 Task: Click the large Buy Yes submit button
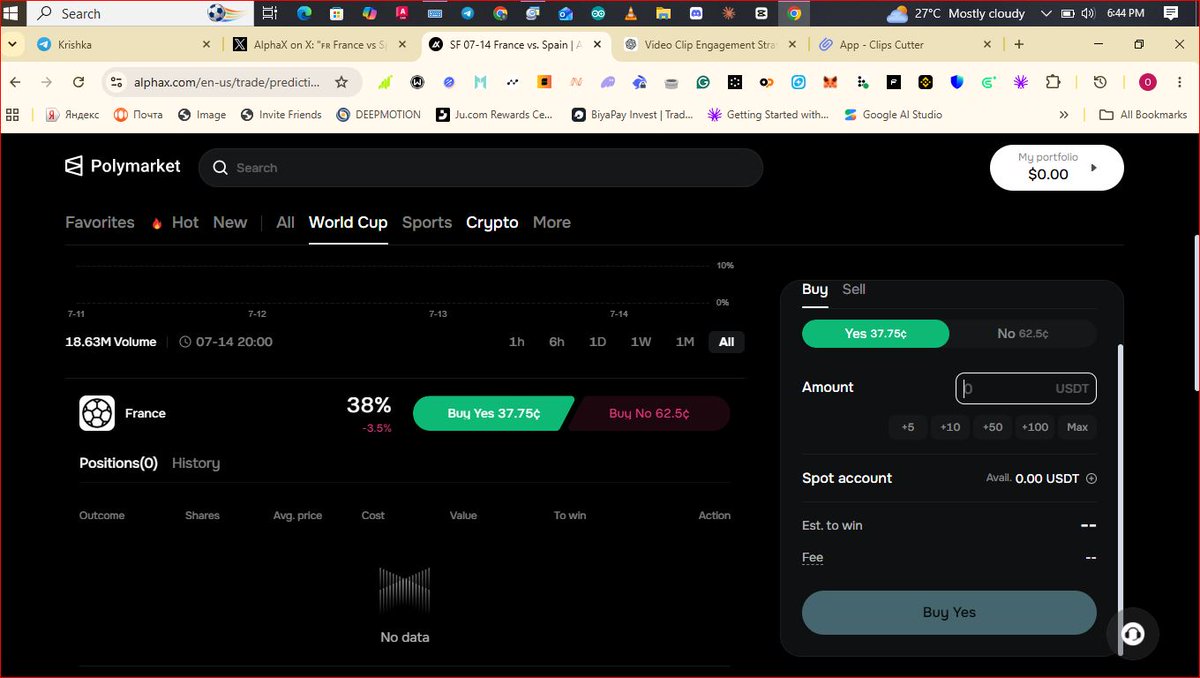[x=949, y=613]
